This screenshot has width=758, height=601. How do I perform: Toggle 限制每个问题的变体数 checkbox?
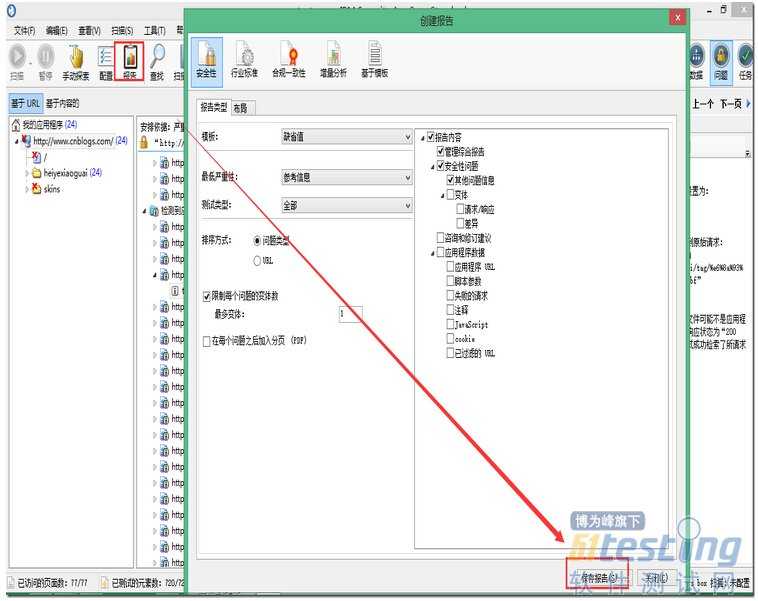point(207,296)
